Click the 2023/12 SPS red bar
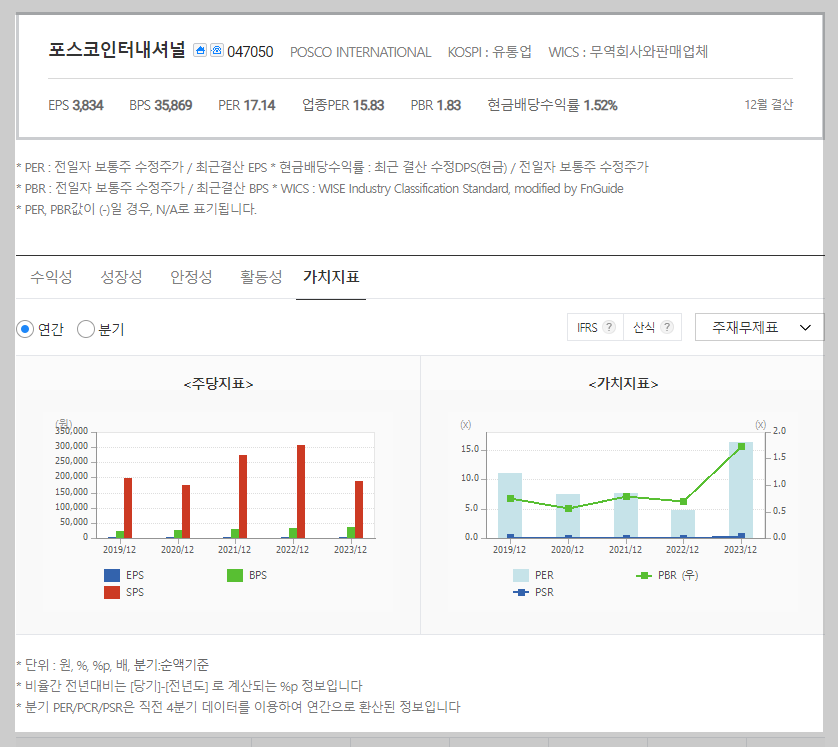838x747 pixels. (359, 510)
